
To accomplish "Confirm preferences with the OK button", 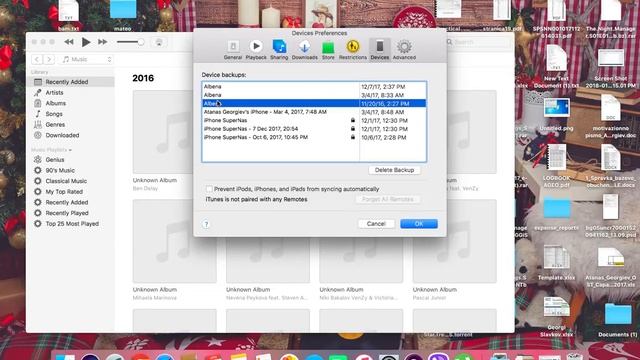I will [x=419, y=224].
